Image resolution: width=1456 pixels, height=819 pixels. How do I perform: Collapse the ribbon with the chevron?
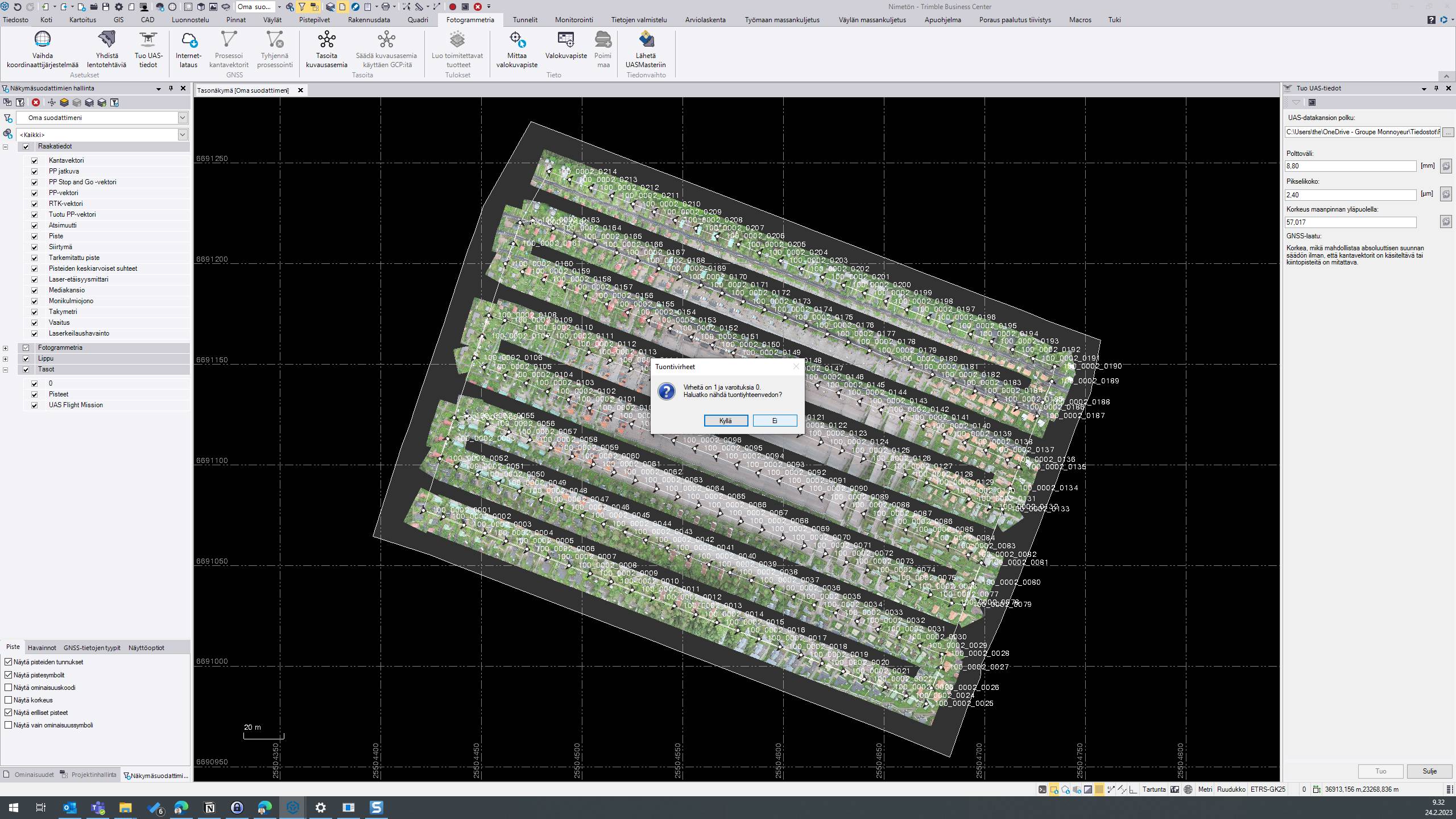point(1446,76)
